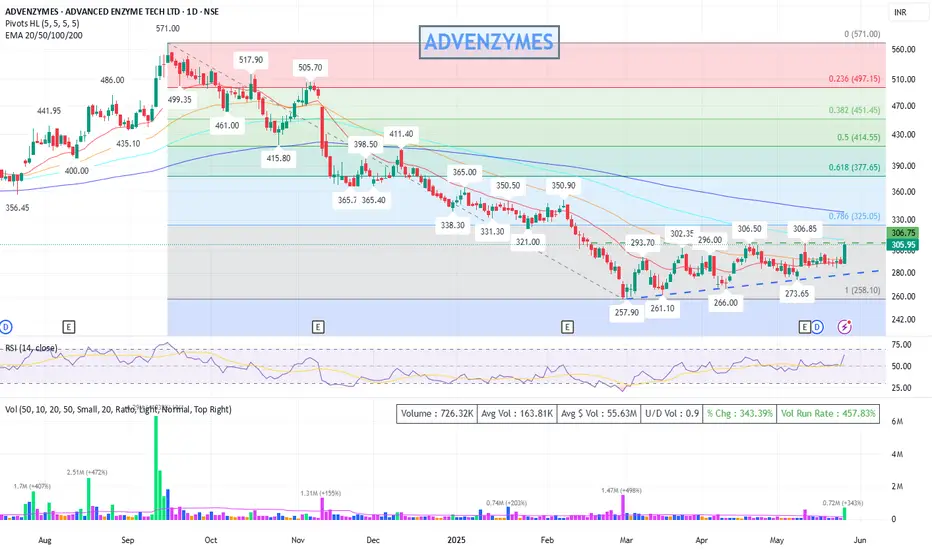Click the 461.00 pivot low label

227,125
